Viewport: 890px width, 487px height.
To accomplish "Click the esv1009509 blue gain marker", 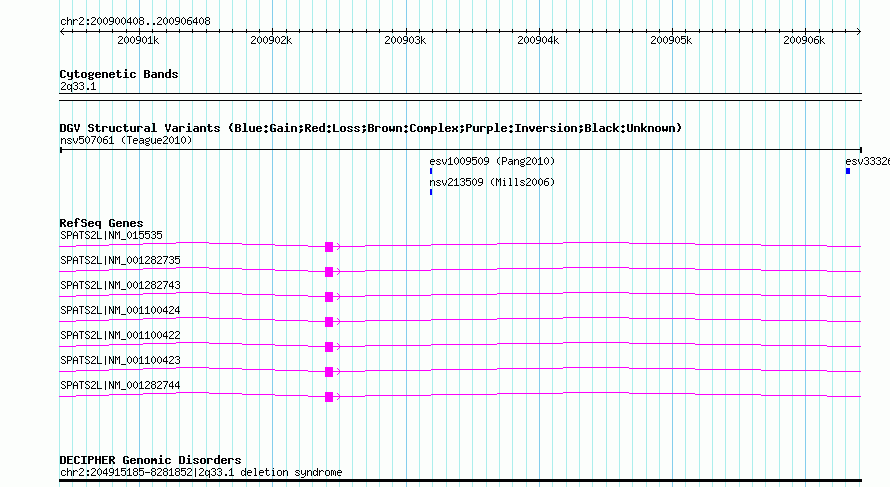I will click(x=431, y=171).
